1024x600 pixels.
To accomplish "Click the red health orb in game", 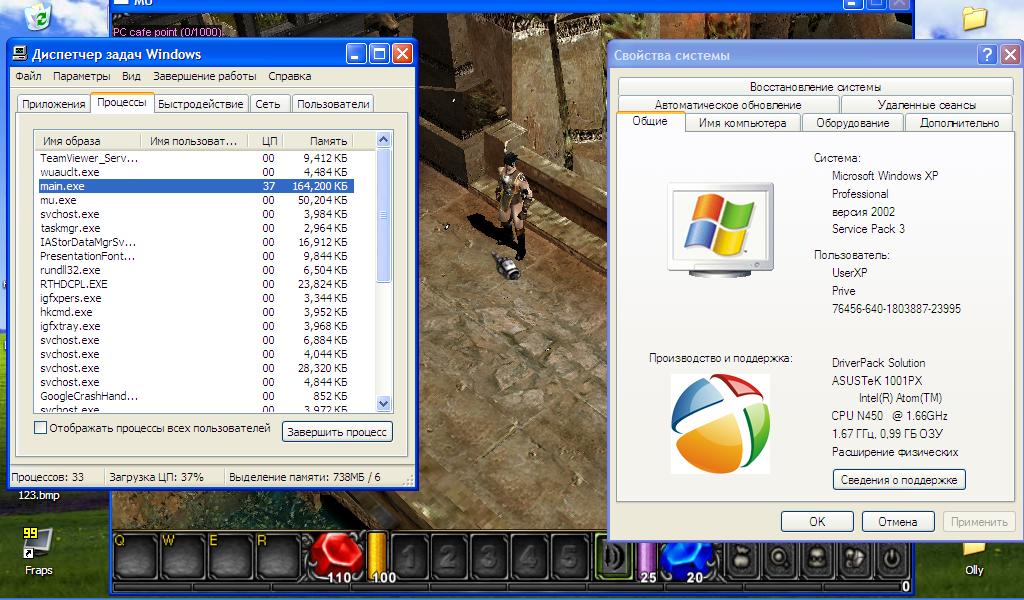I will [336, 556].
